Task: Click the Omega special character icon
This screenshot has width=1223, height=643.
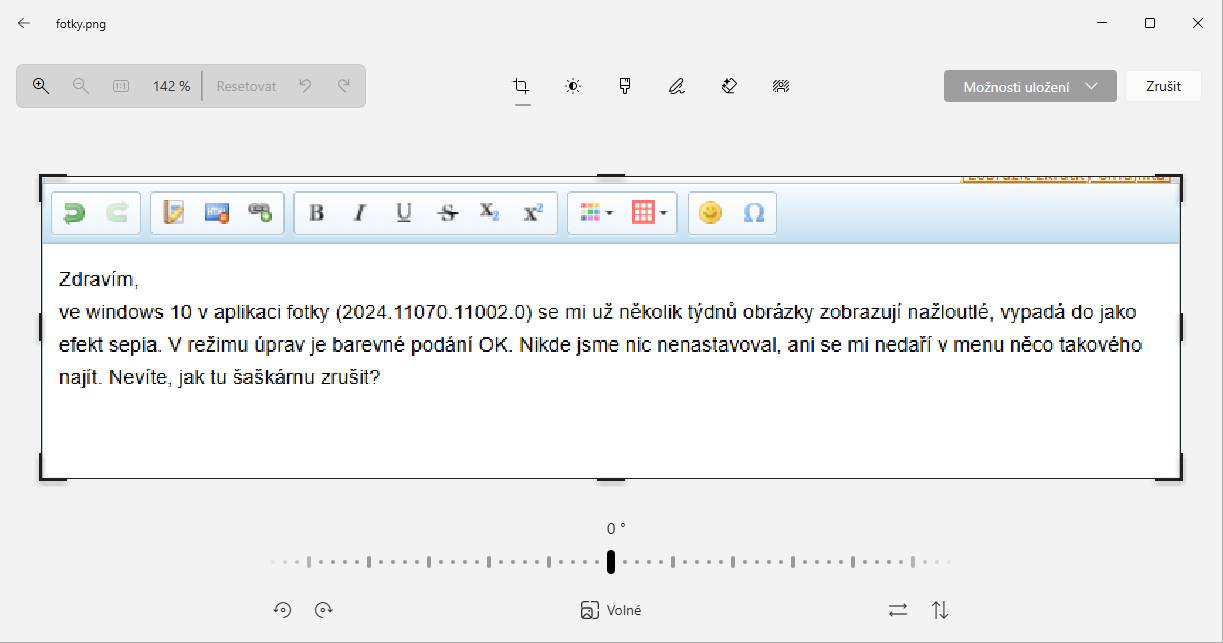Action: (x=754, y=212)
